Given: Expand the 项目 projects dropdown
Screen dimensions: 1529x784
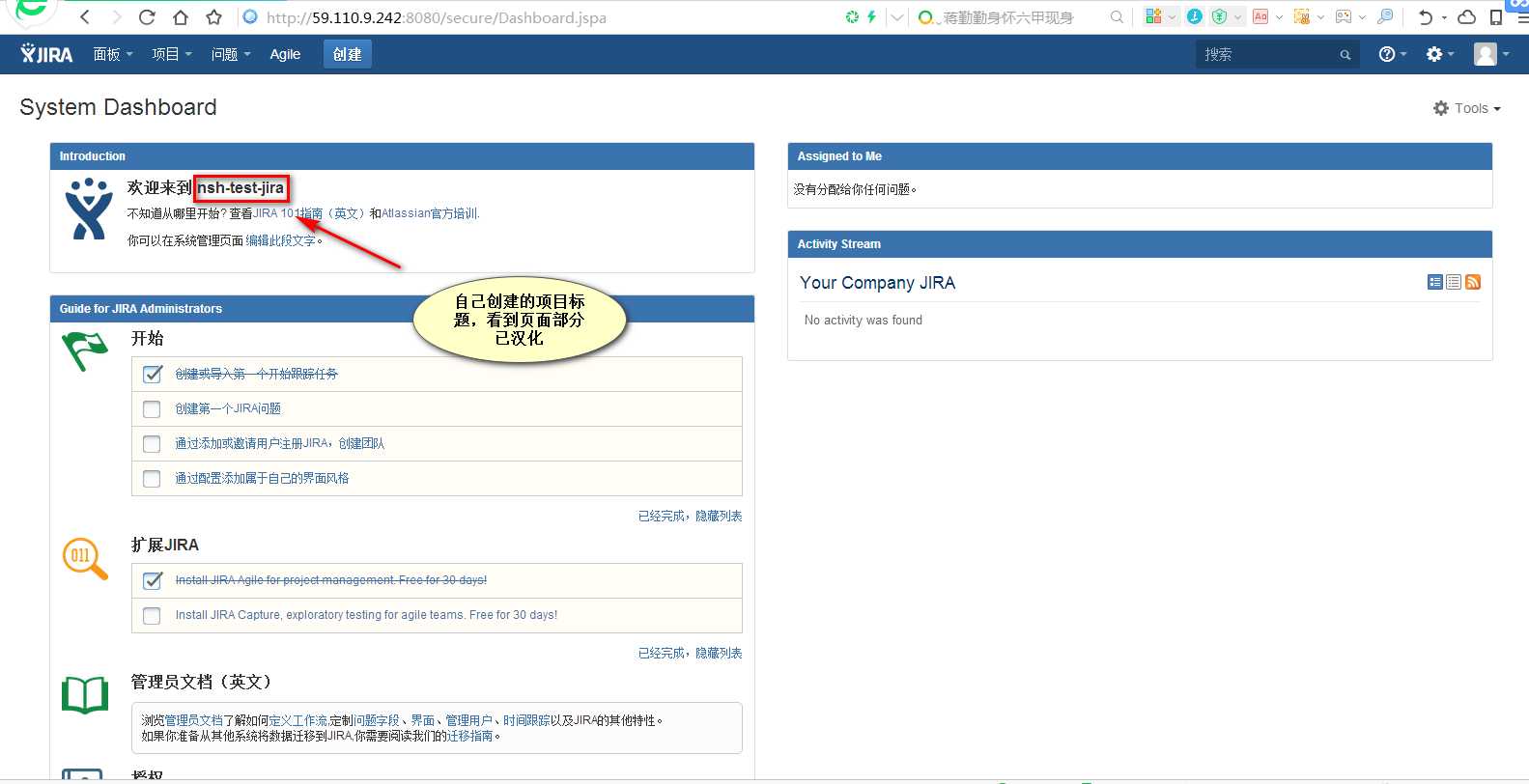Looking at the screenshot, I should 171,54.
